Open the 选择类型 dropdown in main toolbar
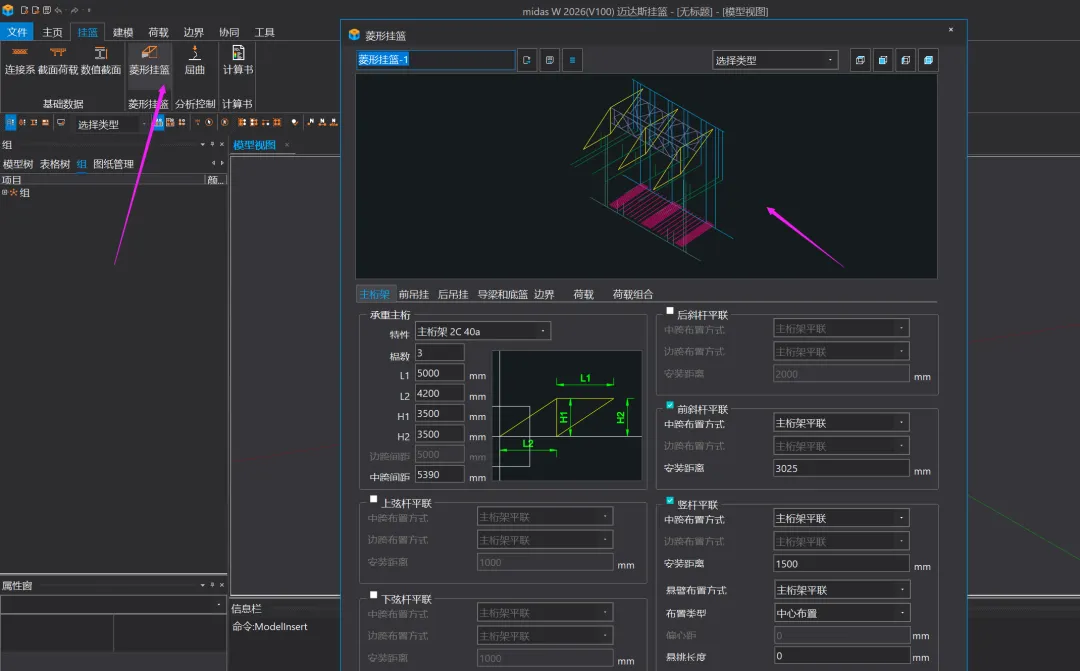 [x=110, y=124]
